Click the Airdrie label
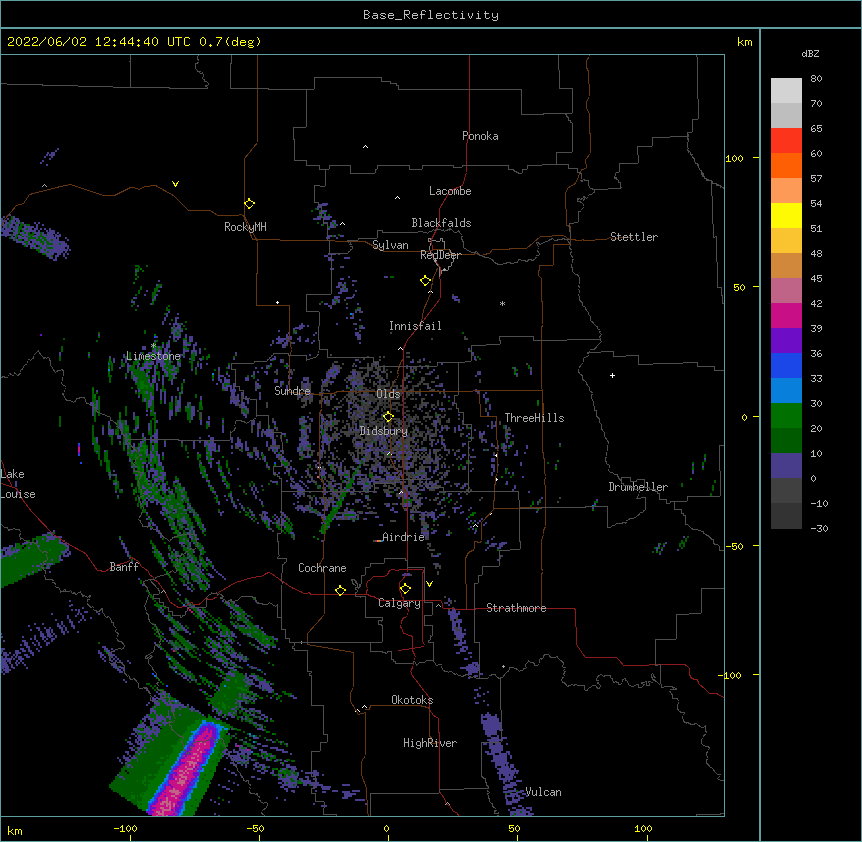862x842 pixels. point(403,537)
